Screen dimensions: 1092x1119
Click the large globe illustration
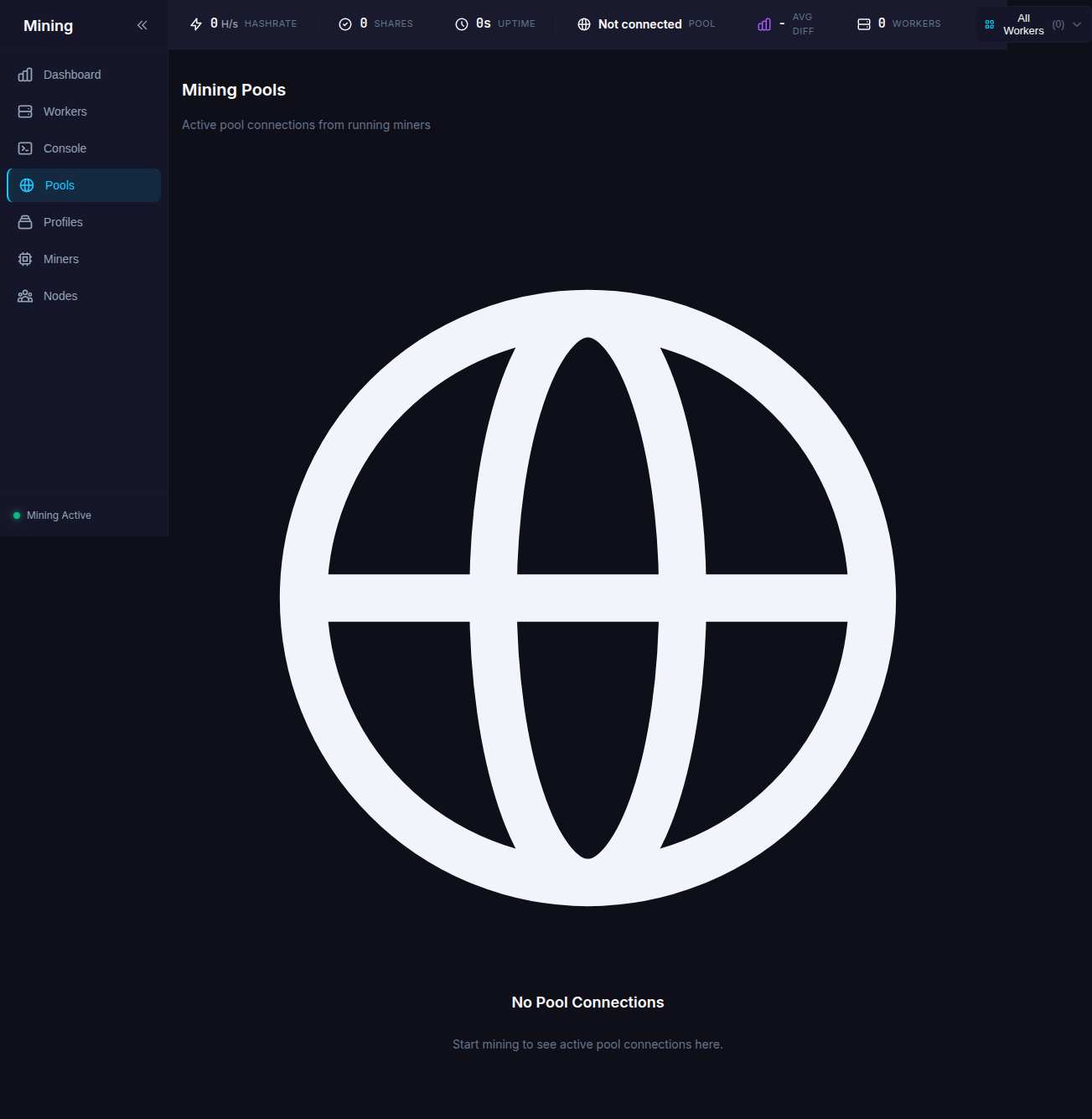point(587,598)
